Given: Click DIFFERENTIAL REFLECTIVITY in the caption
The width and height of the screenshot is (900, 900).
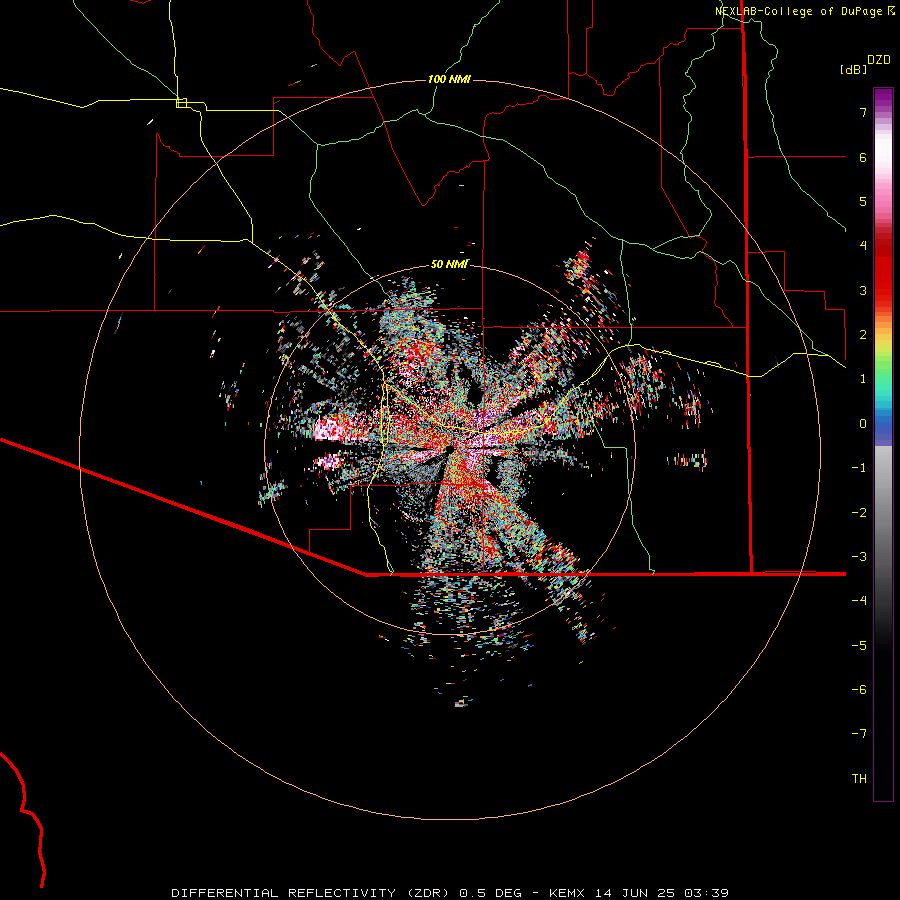Looking at the screenshot, I should tap(284, 893).
